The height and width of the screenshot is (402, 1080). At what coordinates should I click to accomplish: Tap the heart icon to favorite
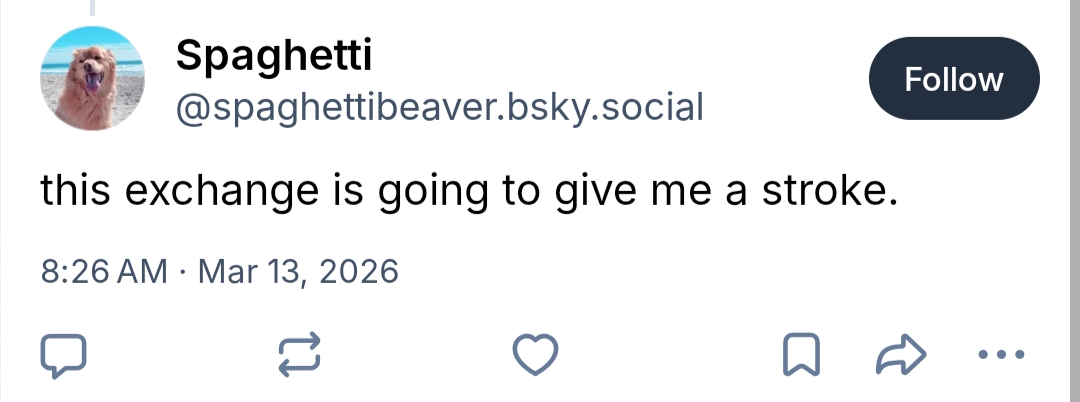pos(534,354)
